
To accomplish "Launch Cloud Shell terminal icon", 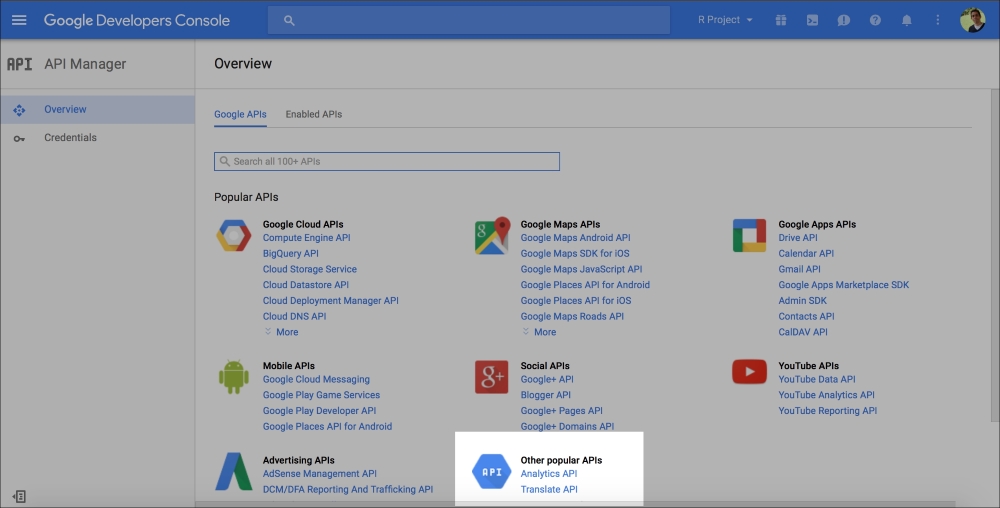I will coord(812,20).
